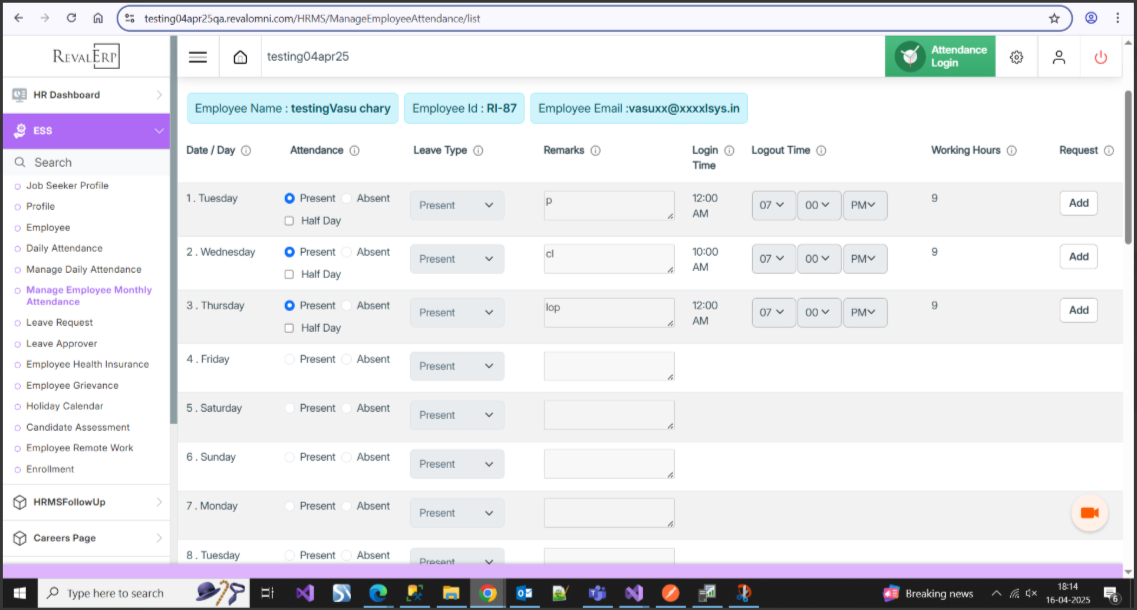Open AM/PM dropdown for 3. Thursday
1137x610 pixels.
point(864,312)
